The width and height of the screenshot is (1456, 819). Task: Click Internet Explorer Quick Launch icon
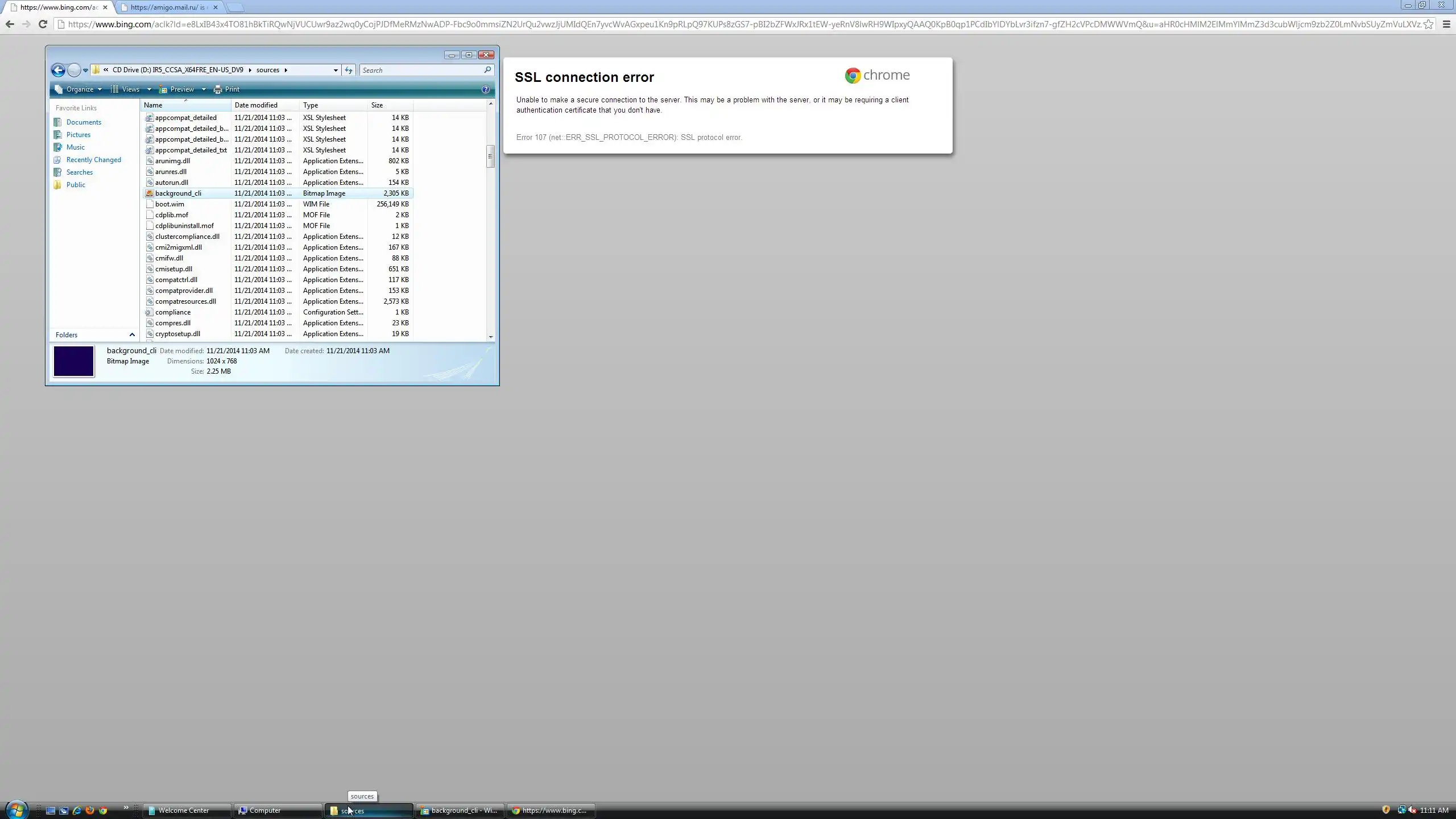coord(77,810)
